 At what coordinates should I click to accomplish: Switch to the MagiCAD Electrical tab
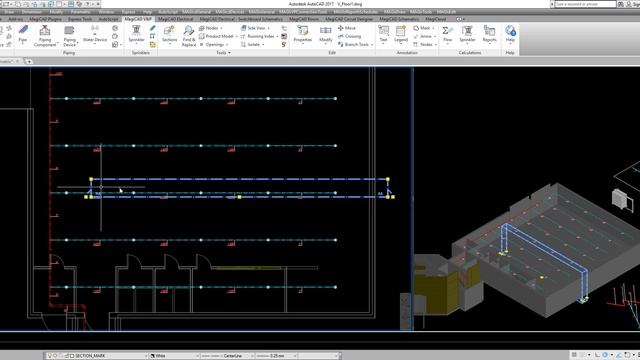point(176,19)
